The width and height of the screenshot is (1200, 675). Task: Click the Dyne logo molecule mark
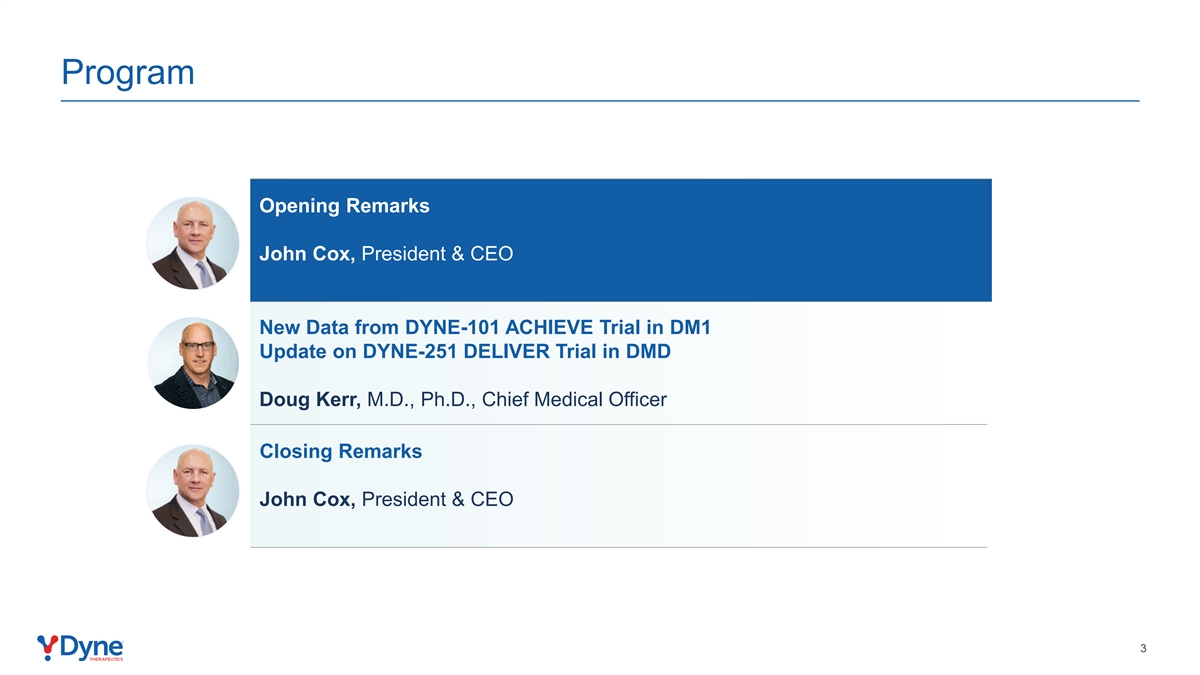point(47,647)
